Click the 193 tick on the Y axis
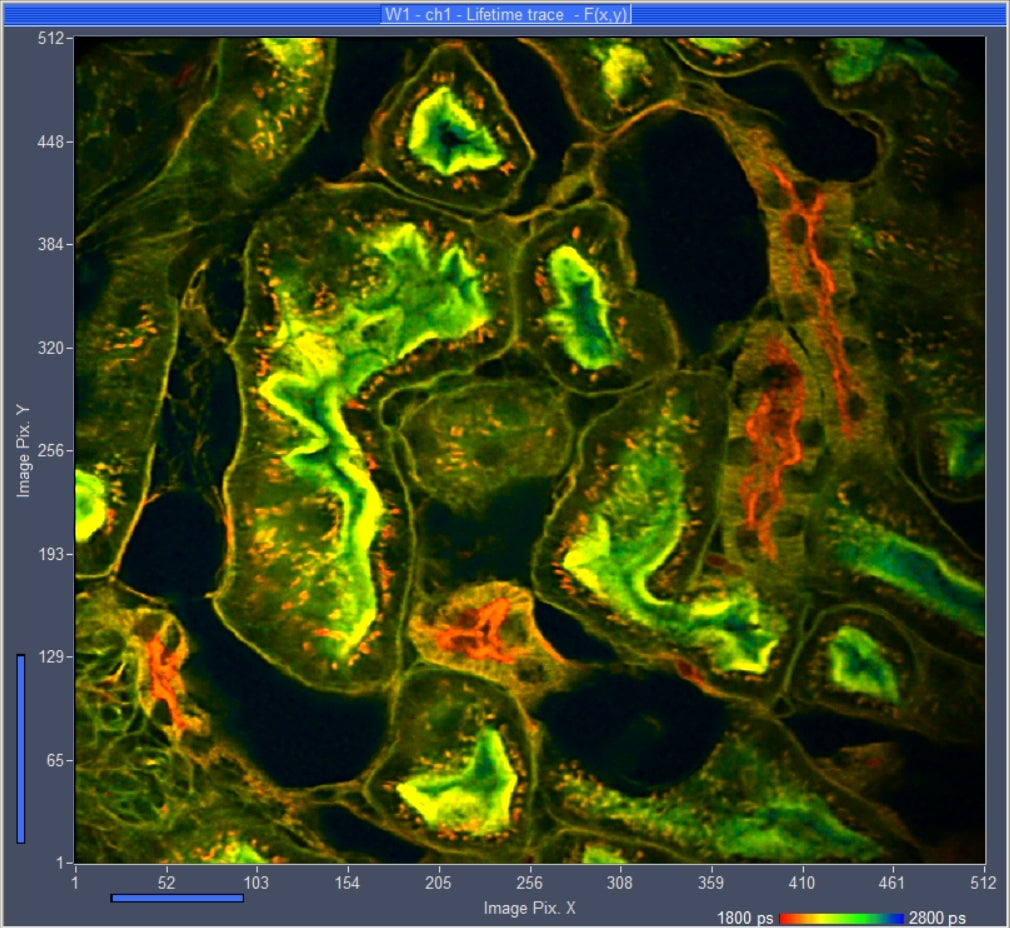Viewport: 1010px width, 928px height. click(x=51, y=554)
